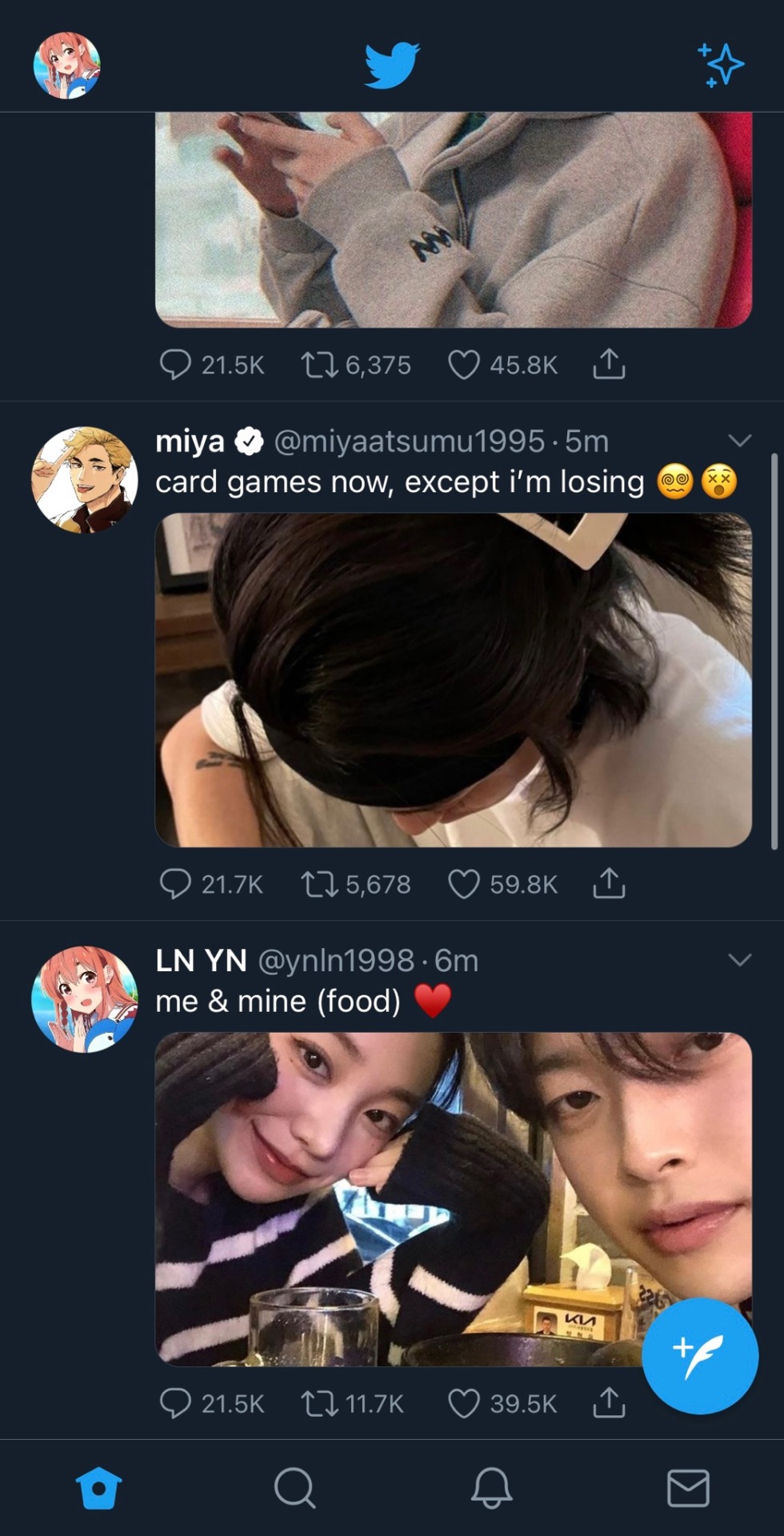Tap the compose new tweet button

[699, 1355]
